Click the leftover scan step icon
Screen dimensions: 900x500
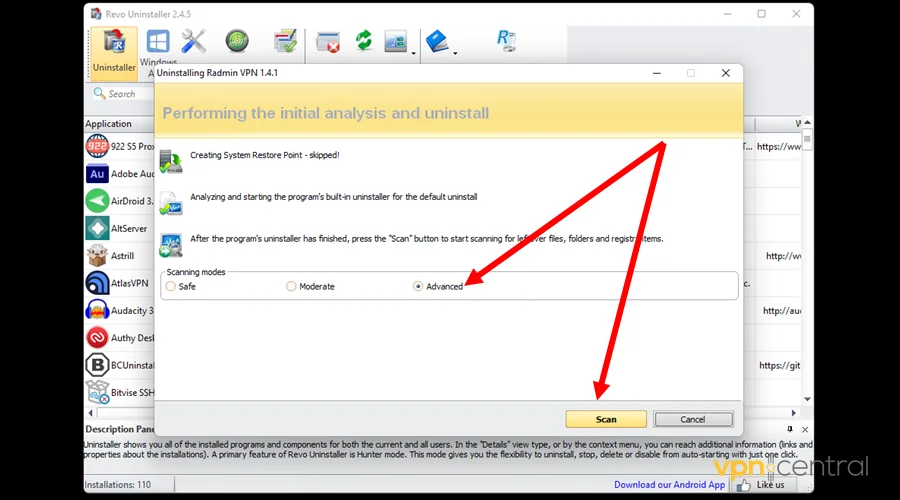coord(170,245)
